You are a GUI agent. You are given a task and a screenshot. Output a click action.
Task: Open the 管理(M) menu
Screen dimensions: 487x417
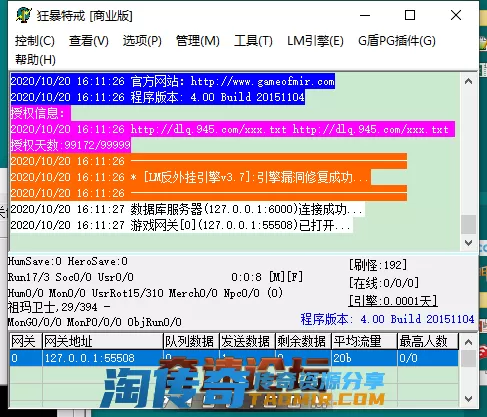[x=198, y=41]
